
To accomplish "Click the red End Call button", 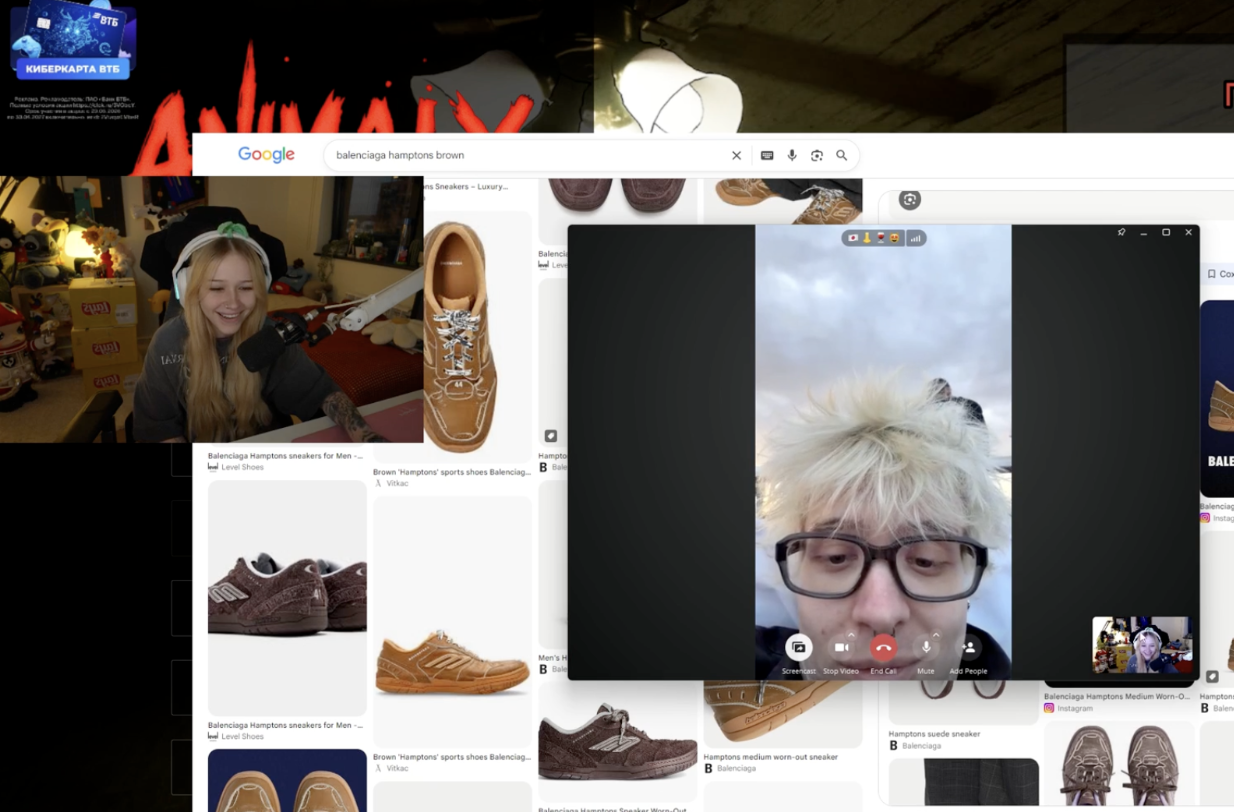I will 883,648.
